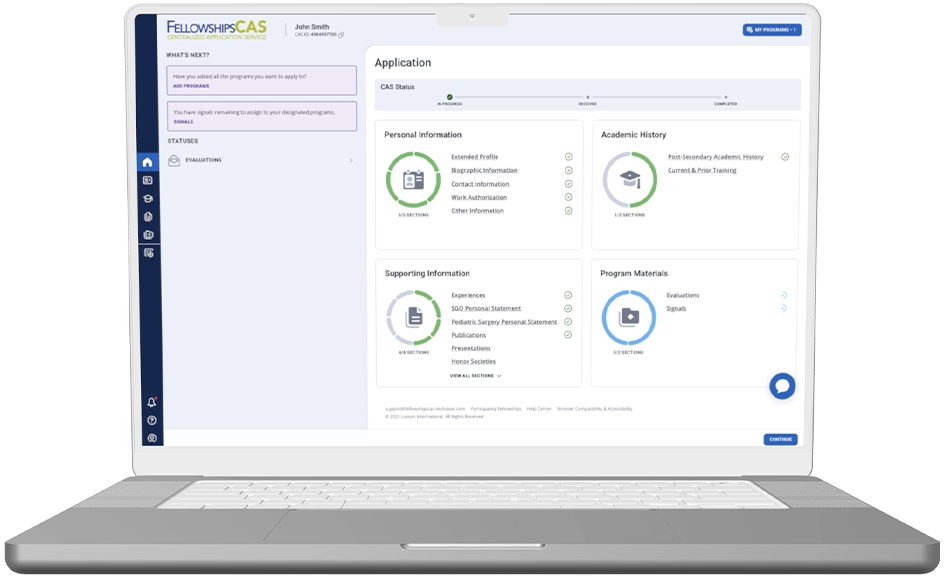Open the user account icon in sidebar
This screenshot has width=944, height=582.
click(152, 438)
